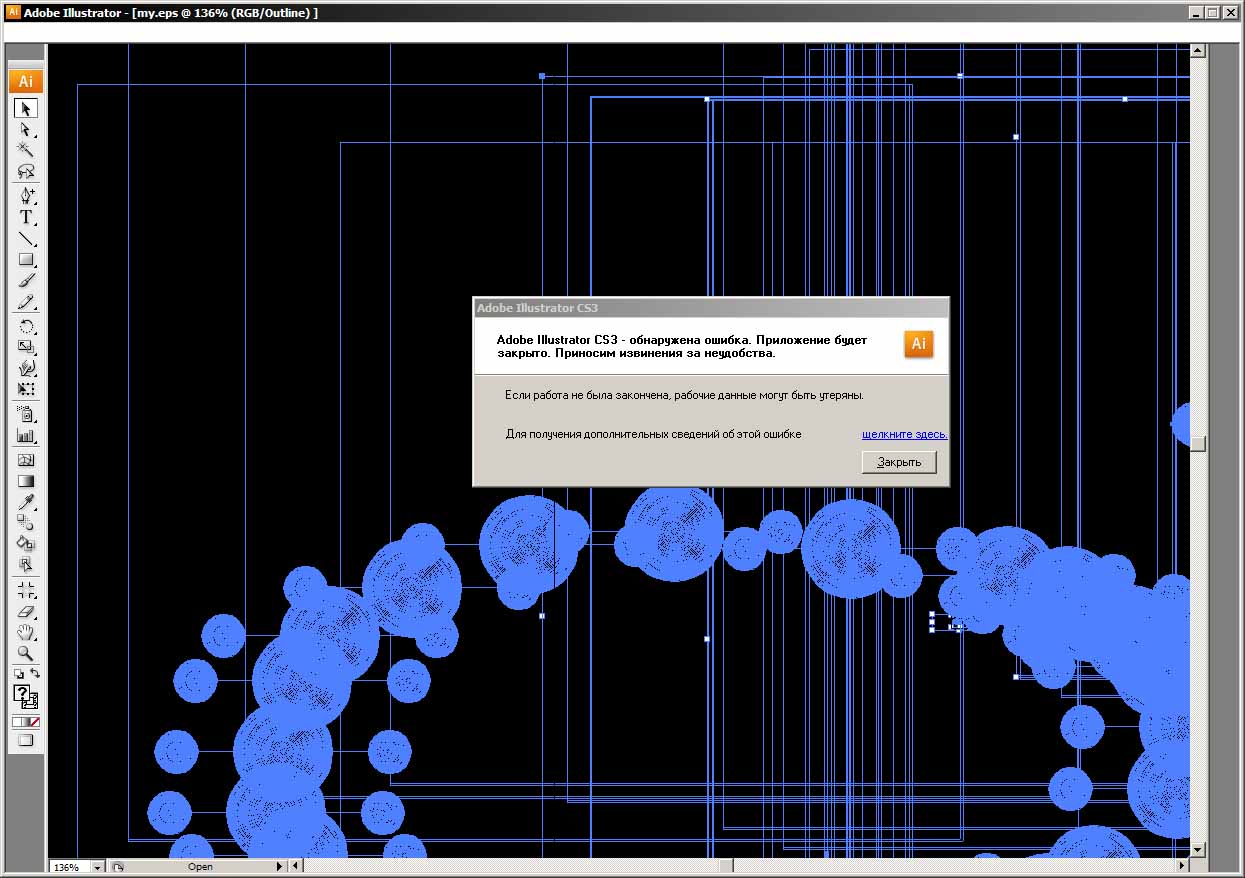This screenshot has height=878, width=1245.
Task: Click the vertical scrollbar thumb
Action: pyautogui.click(x=1197, y=444)
